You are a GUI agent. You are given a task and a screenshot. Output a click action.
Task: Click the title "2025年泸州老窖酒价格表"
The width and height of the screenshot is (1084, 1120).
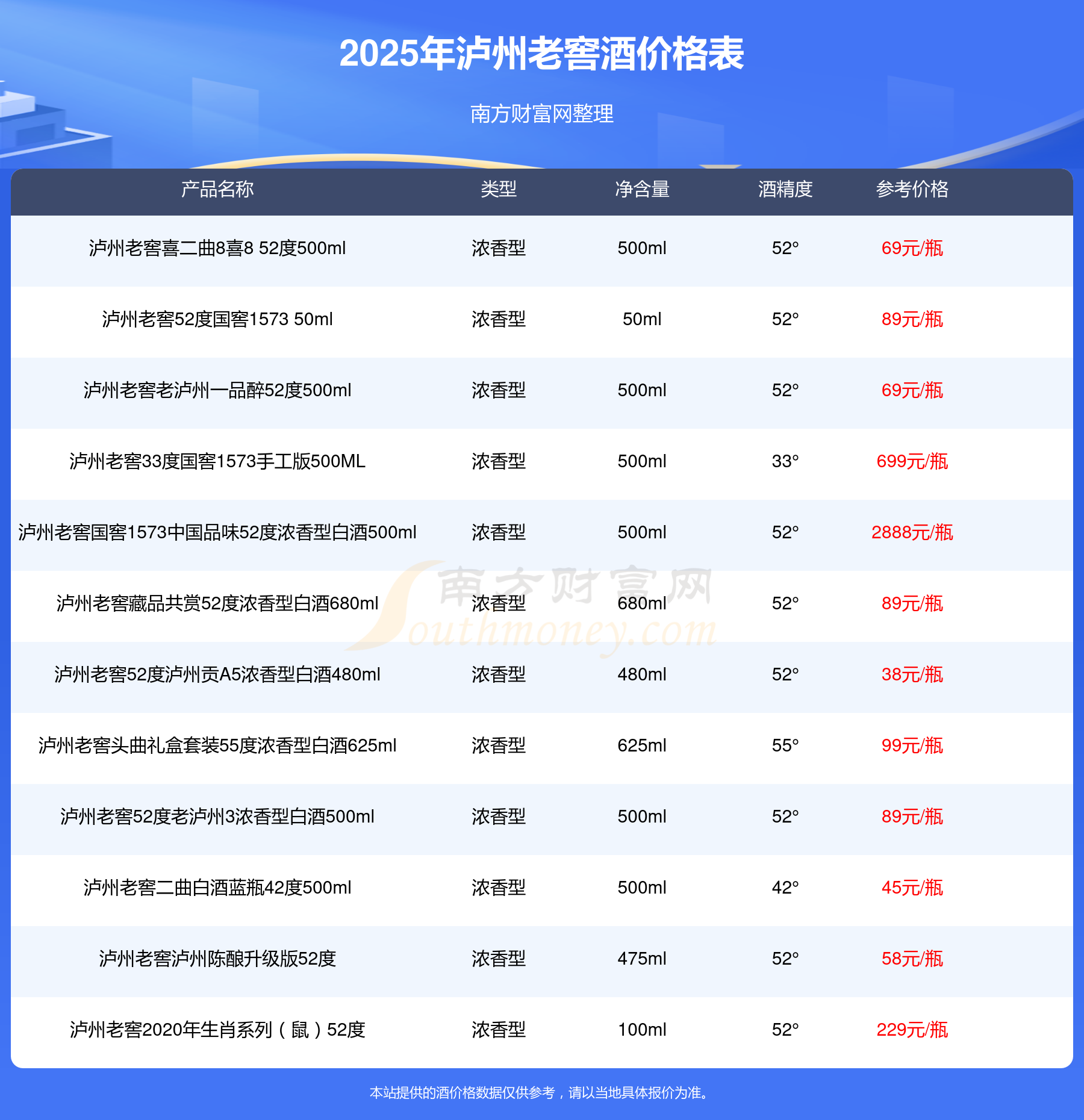pos(542,54)
